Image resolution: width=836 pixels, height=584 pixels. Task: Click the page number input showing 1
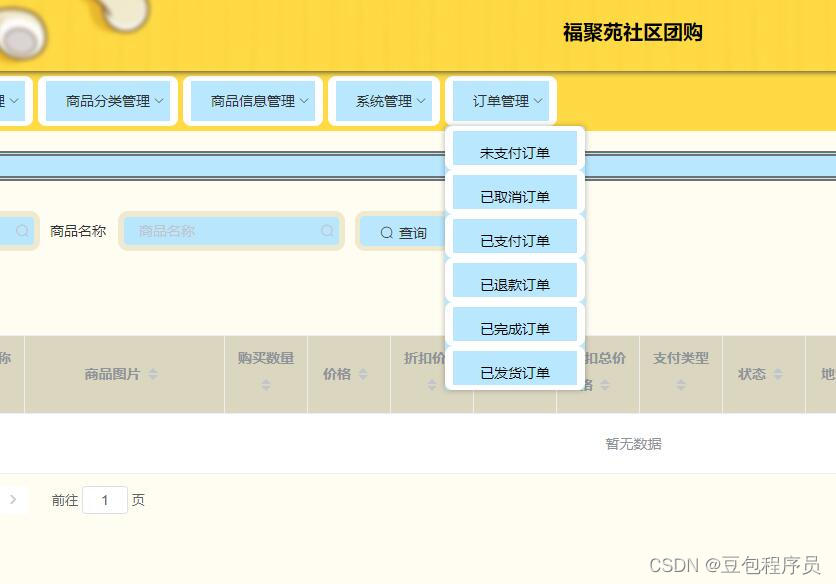coord(105,499)
